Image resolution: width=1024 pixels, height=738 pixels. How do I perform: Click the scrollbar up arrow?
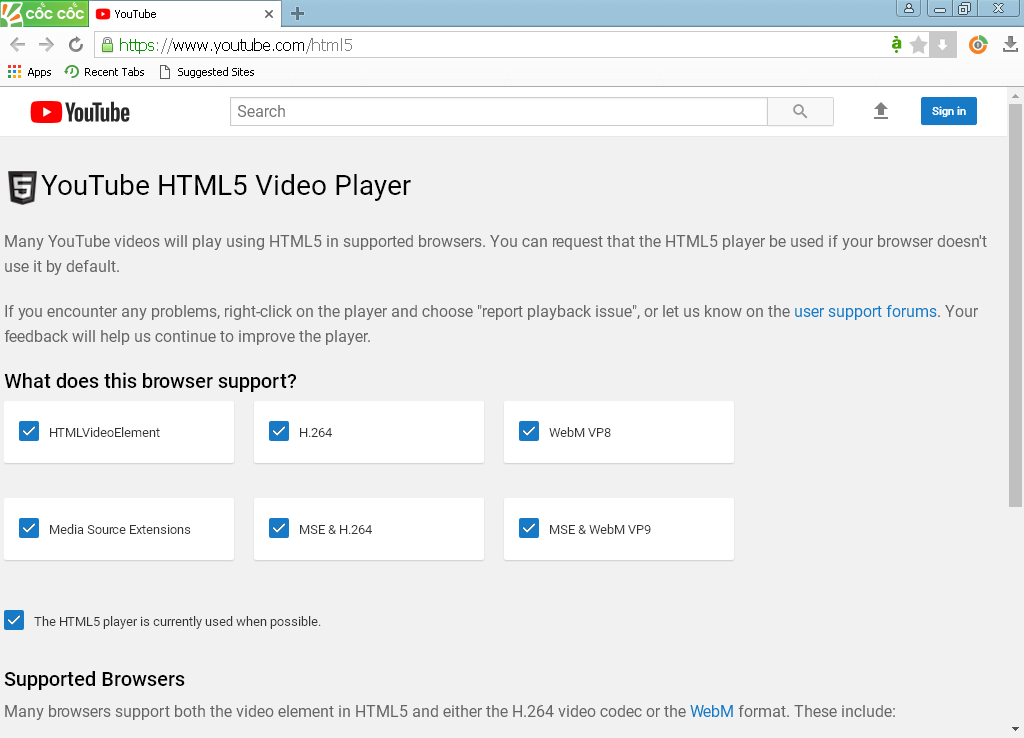(x=1015, y=96)
